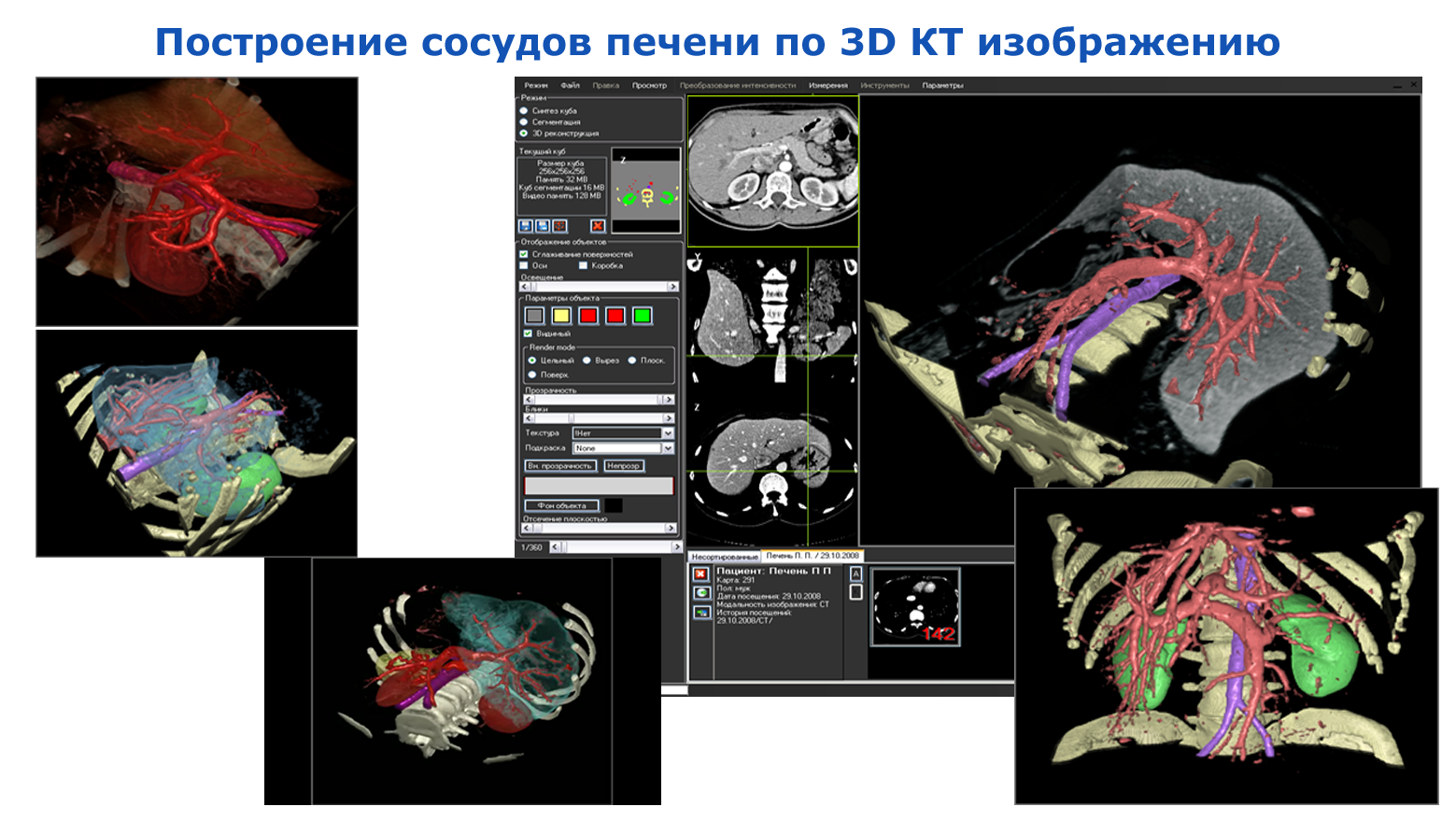The width and height of the screenshot is (1456, 821).
Task: Click the 'A' icon button beside the thumbnail
Action: (855, 573)
